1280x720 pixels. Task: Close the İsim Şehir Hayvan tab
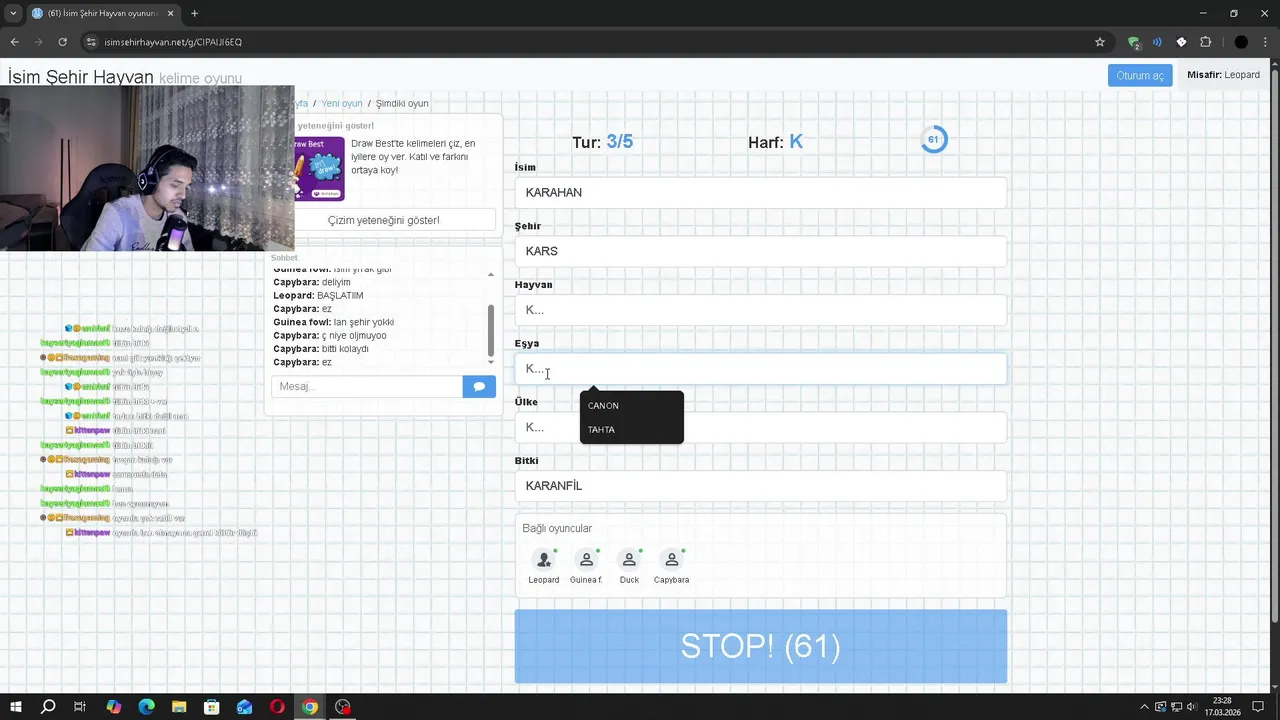[170, 13]
